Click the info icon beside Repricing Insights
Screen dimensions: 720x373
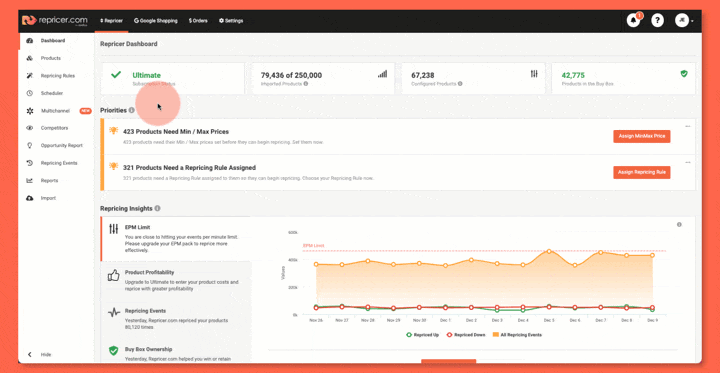(158, 209)
